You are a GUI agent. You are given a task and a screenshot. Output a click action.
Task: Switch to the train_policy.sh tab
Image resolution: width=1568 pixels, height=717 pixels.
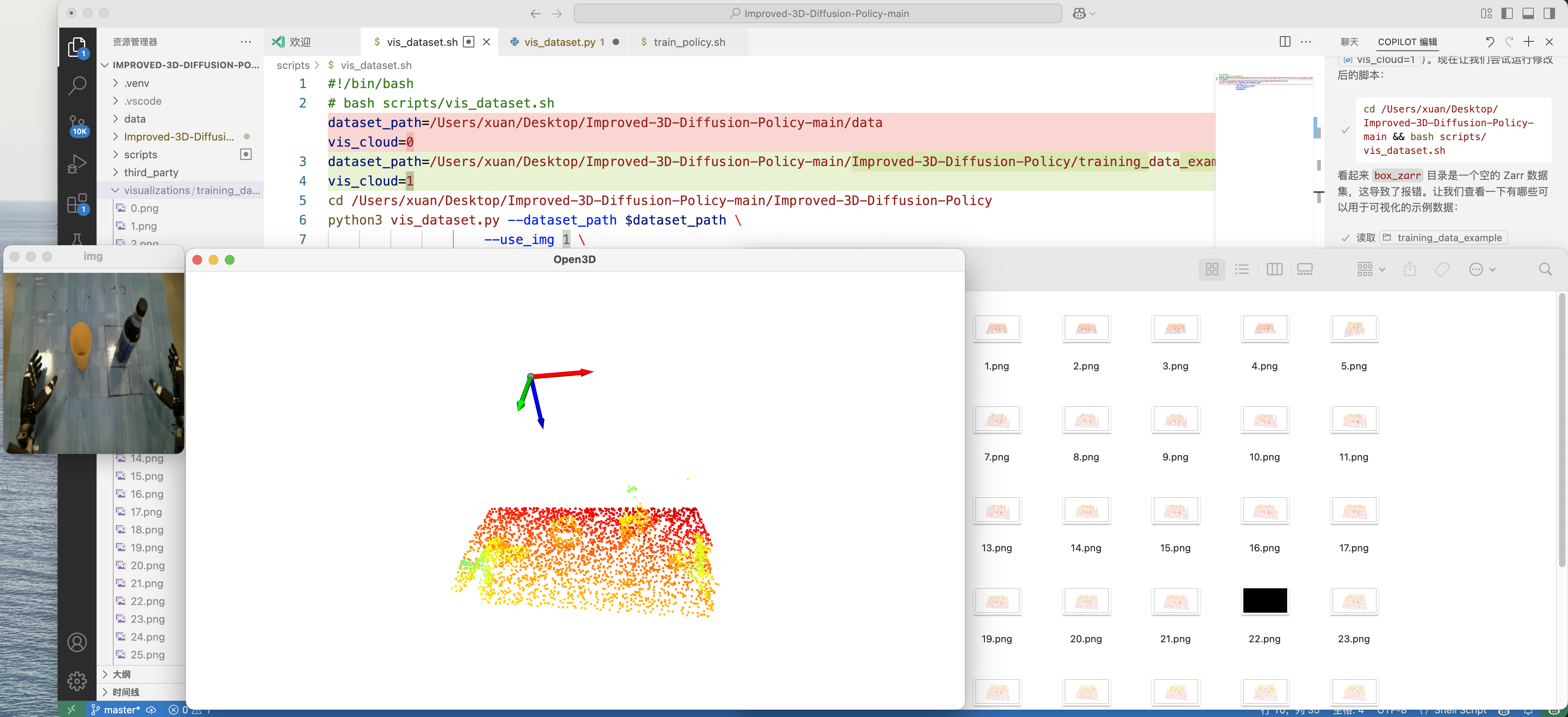tap(688, 42)
